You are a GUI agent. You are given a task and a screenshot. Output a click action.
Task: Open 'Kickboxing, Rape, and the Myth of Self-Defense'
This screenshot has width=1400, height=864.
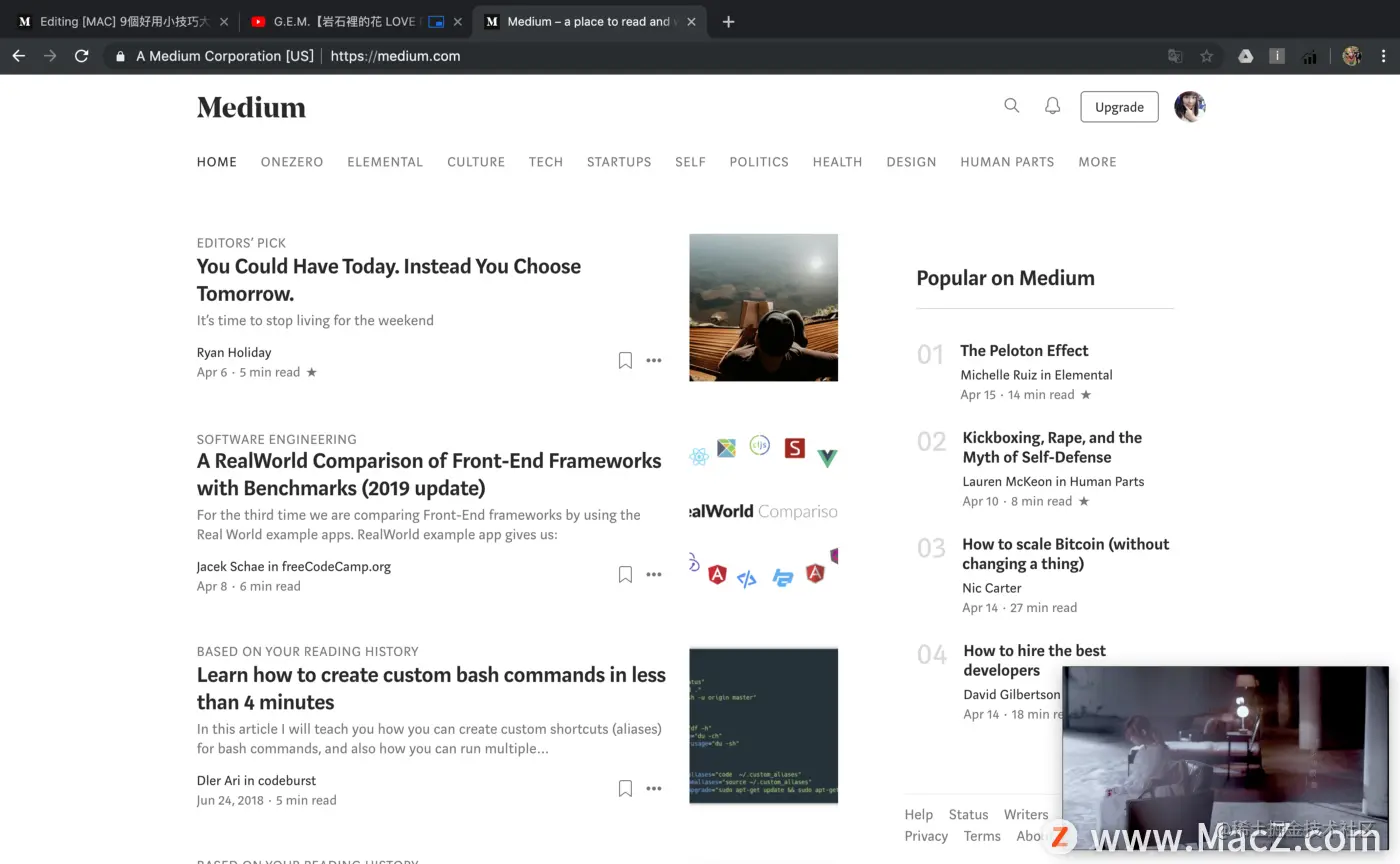pyautogui.click(x=1052, y=447)
